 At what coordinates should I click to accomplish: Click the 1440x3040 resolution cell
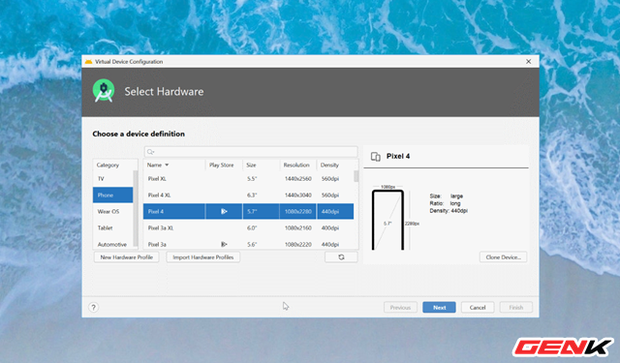point(298,195)
